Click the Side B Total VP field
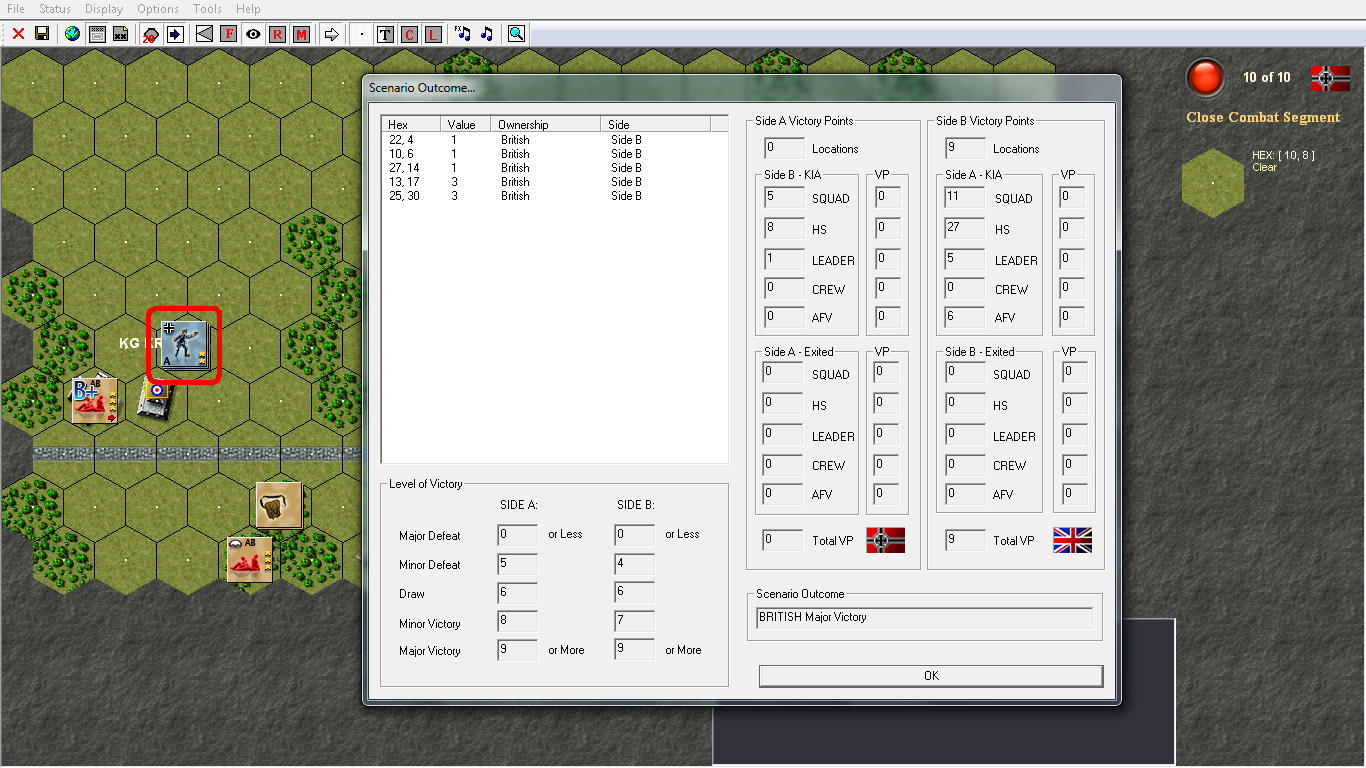Viewport: 1366px width, 768px height. click(x=965, y=540)
